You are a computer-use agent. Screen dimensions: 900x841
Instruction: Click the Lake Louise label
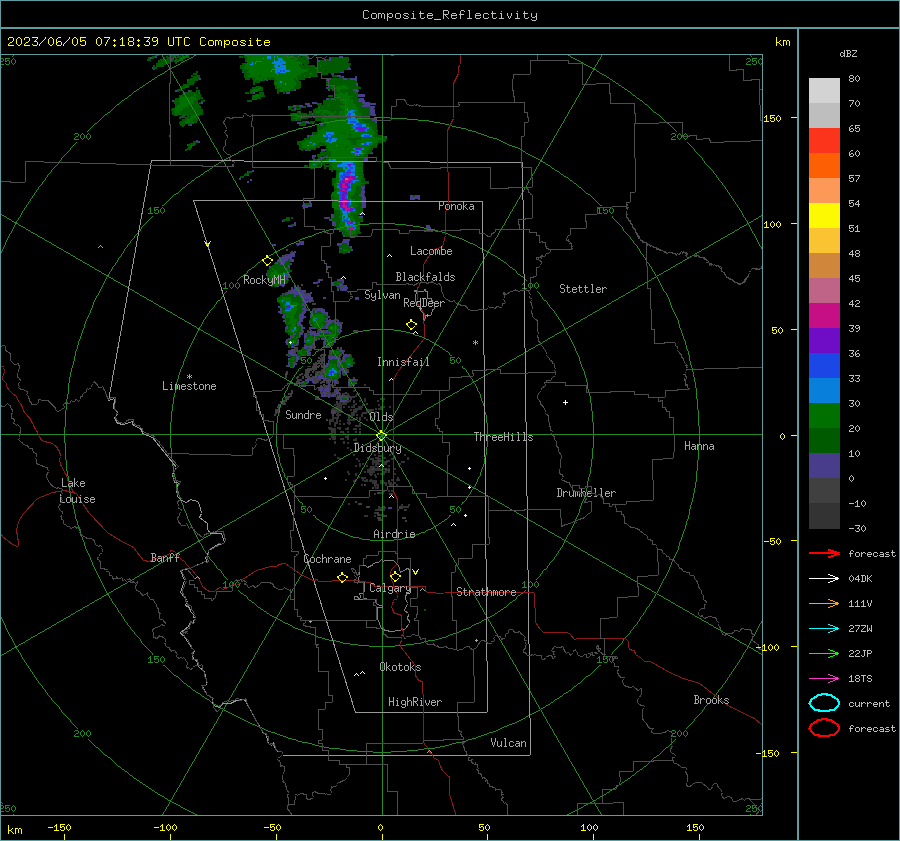(x=77, y=491)
